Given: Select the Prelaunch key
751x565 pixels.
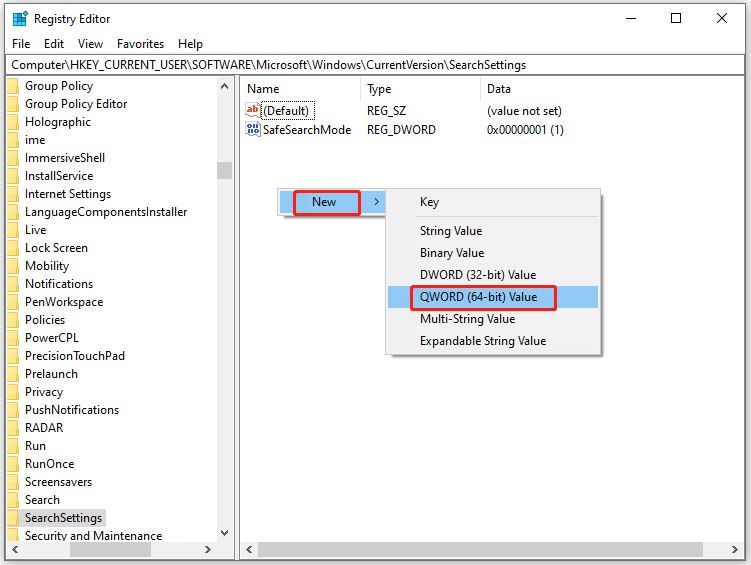Looking at the screenshot, I should tap(51, 374).
